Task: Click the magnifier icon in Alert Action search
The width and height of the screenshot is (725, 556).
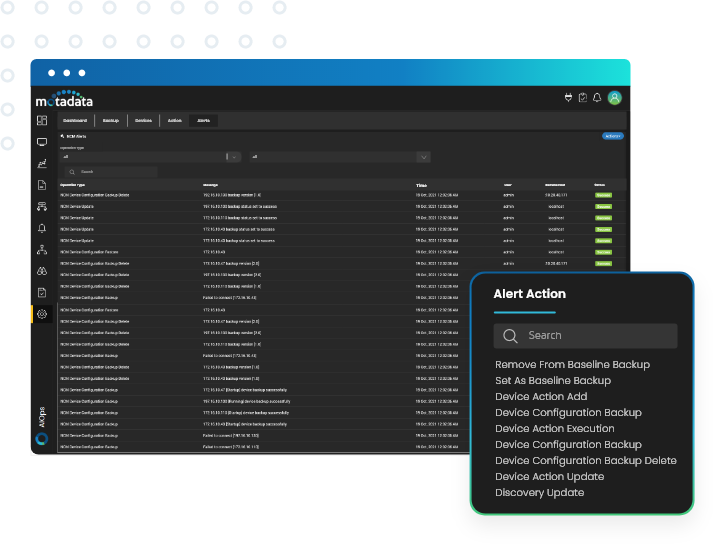Action: point(510,336)
